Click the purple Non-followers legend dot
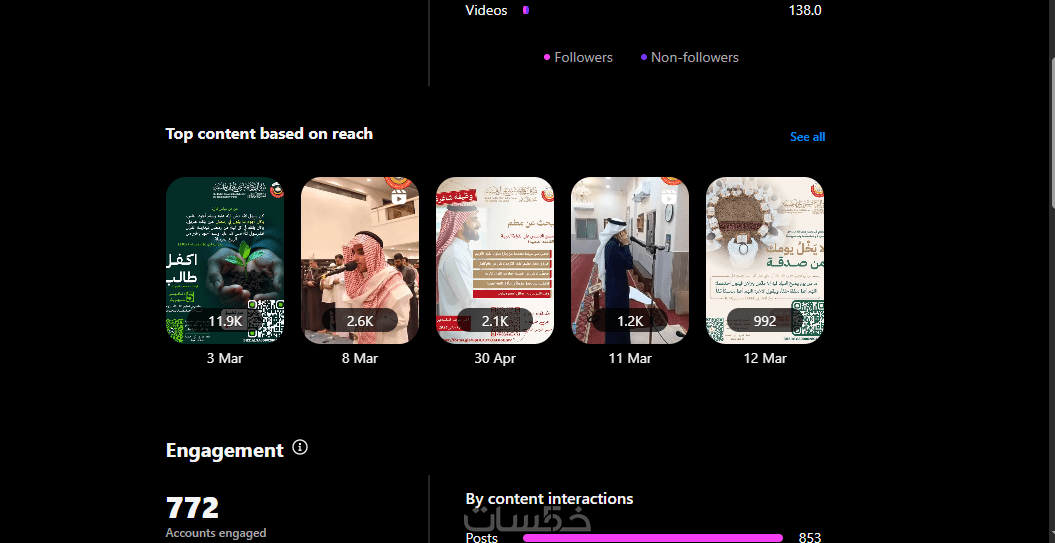The width and height of the screenshot is (1055, 543). click(644, 57)
